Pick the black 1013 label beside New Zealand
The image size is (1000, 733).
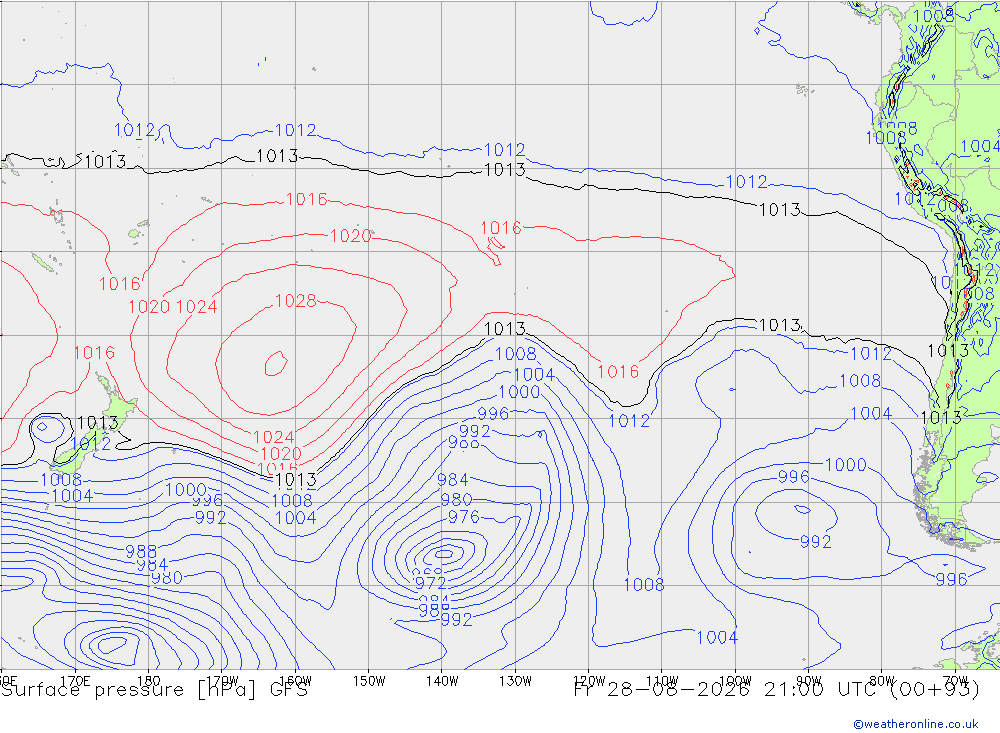[98, 423]
